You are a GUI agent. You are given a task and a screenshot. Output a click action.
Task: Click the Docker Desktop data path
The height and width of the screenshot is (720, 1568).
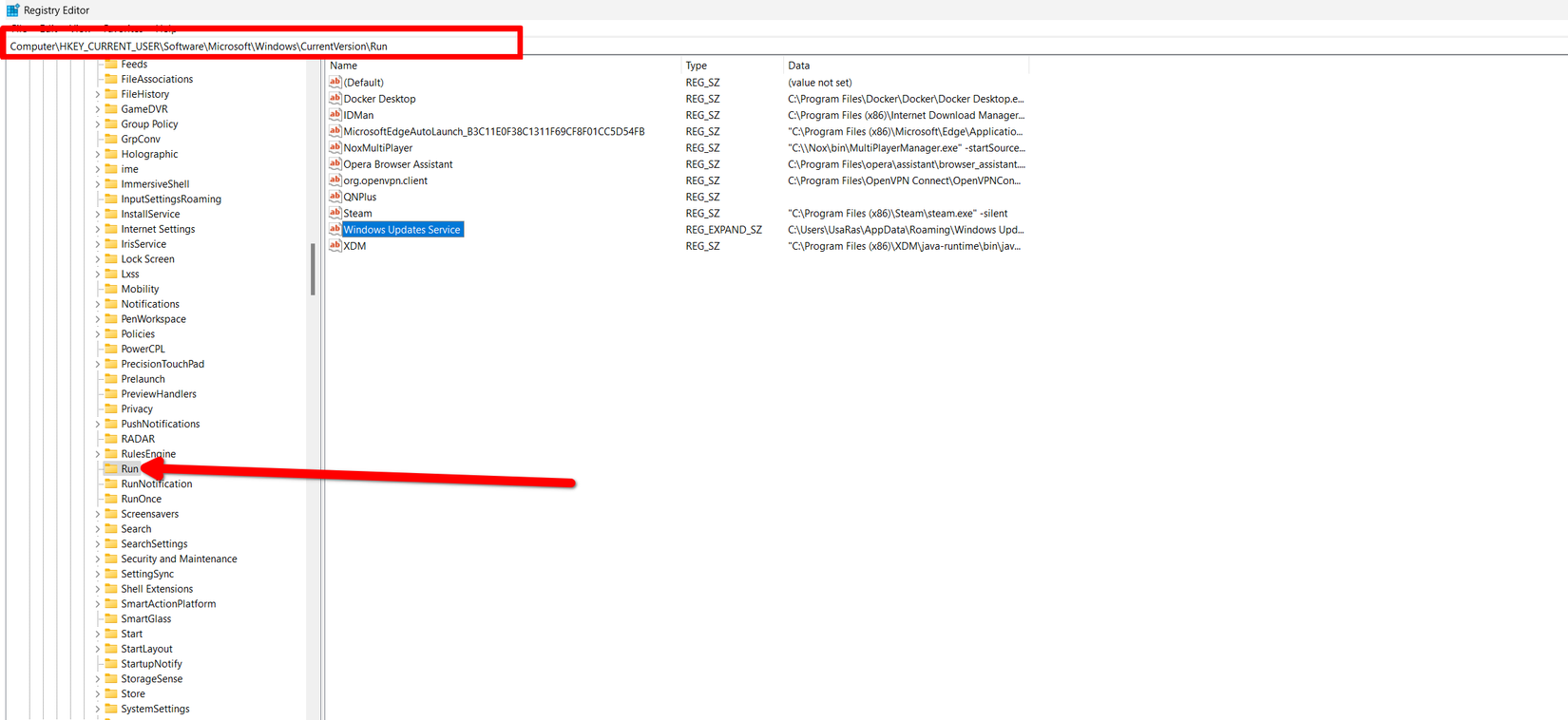click(906, 99)
